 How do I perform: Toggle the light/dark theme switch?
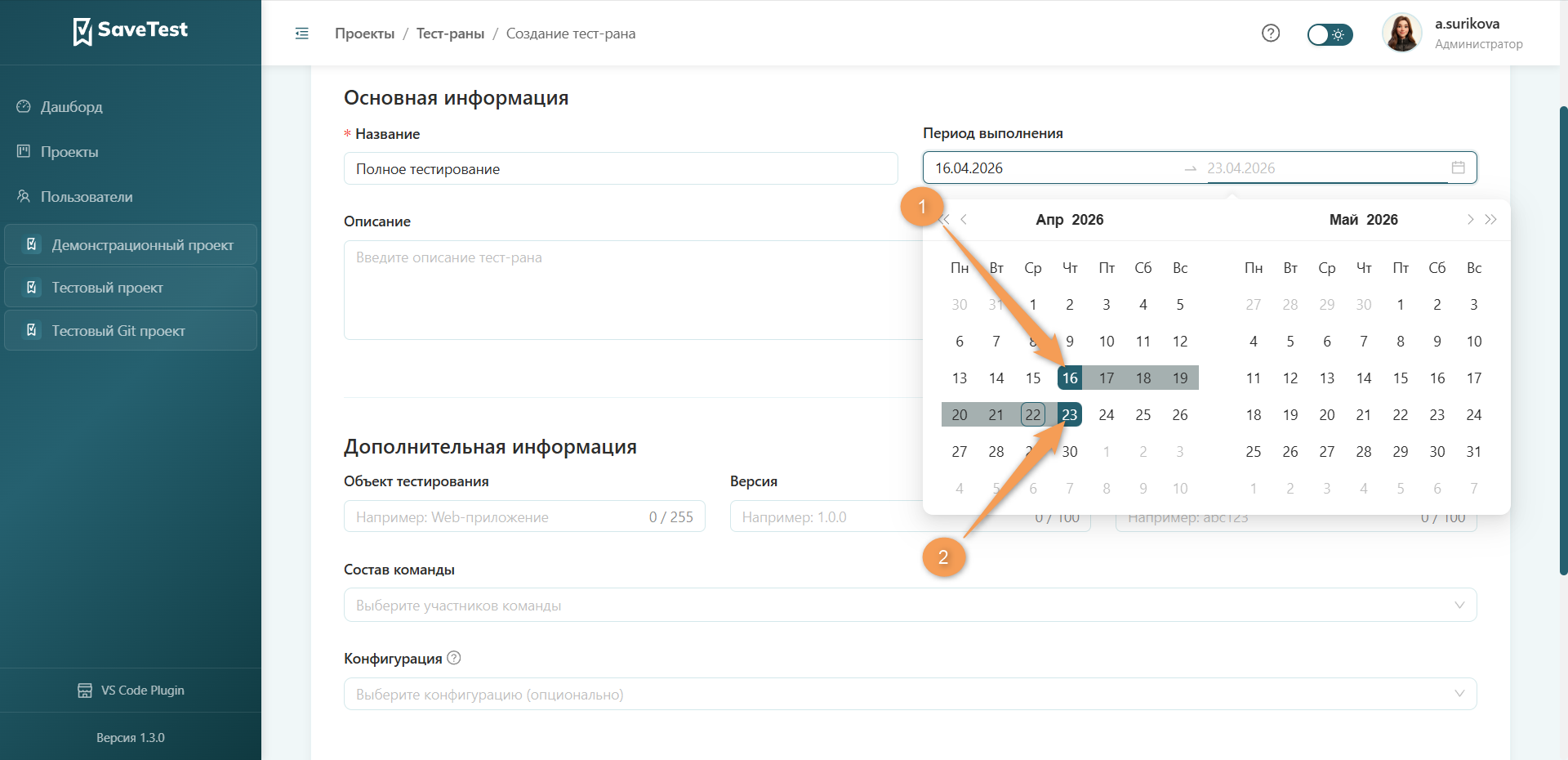[1330, 34]
